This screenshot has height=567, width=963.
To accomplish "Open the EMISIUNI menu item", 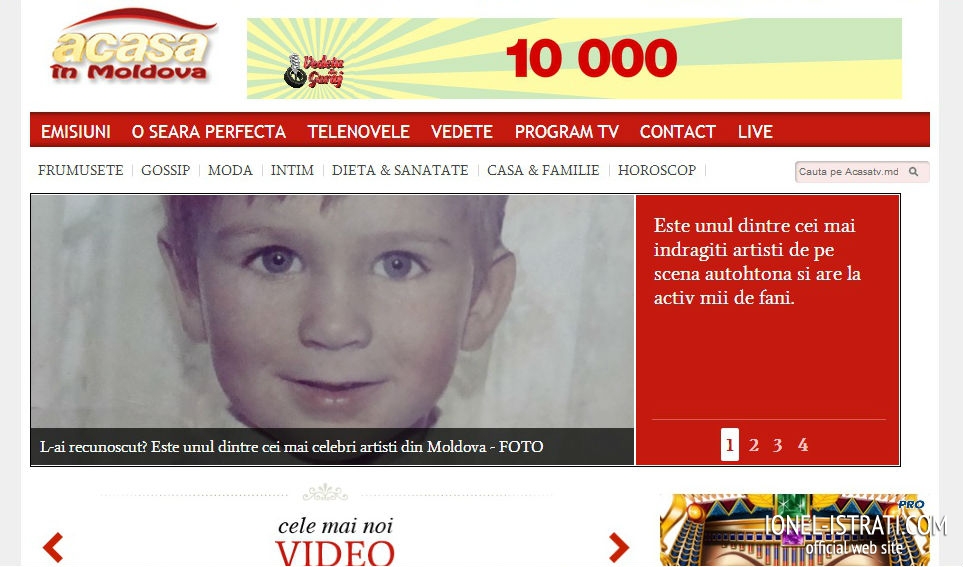I will pyautogui.click(x=76, y=131).
